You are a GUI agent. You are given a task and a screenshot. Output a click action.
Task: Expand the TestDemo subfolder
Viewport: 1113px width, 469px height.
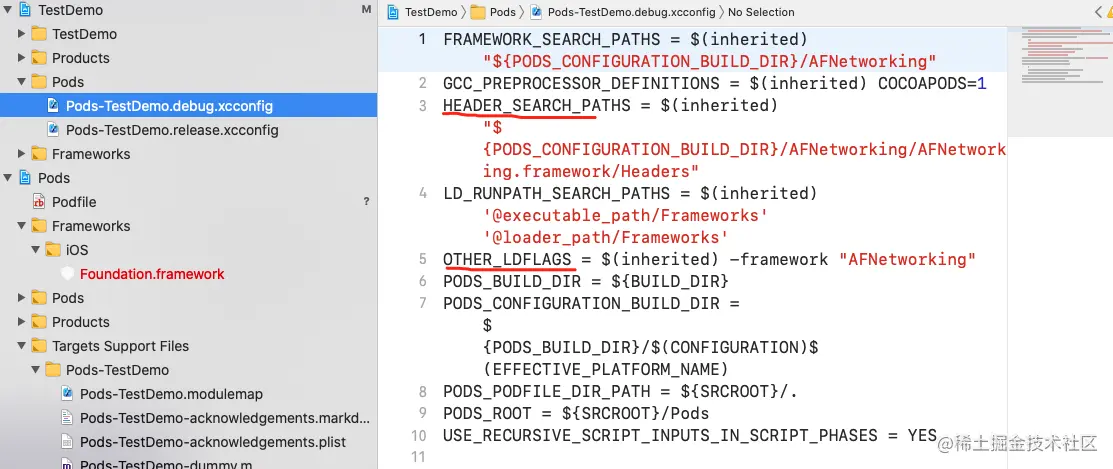(x=21, y=34)
